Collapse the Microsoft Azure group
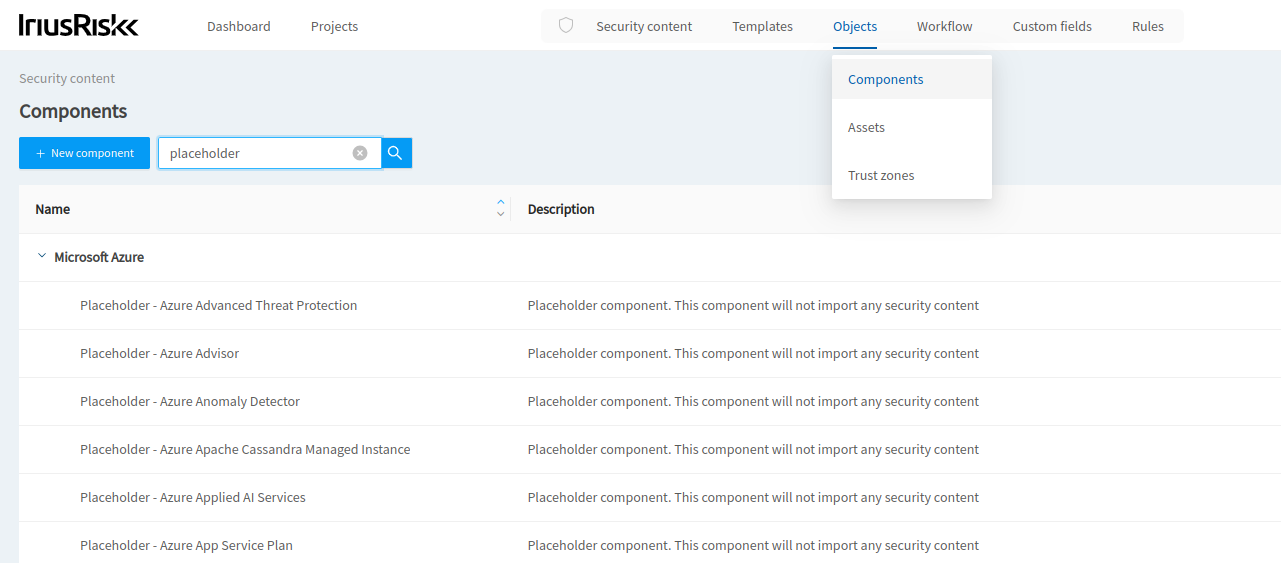 coord(42,257)
